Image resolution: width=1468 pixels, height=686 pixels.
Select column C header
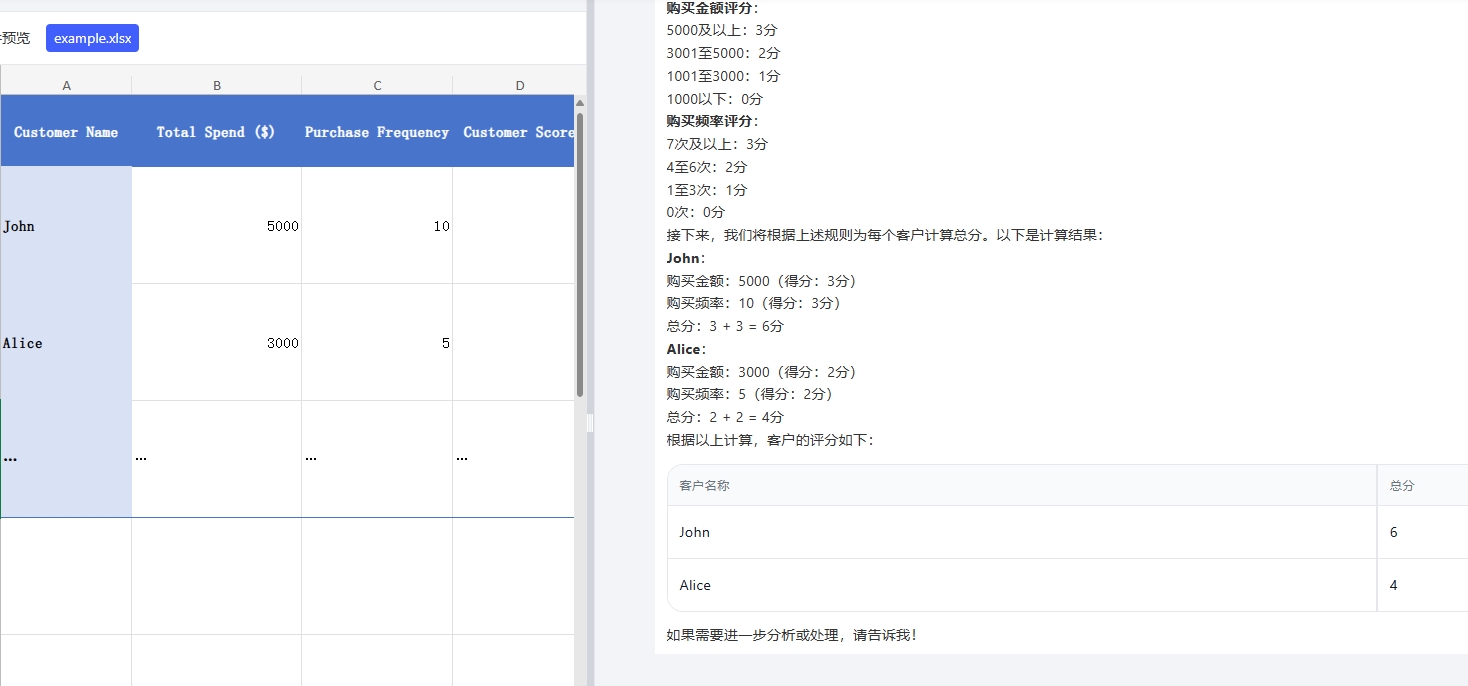(377, 86)
